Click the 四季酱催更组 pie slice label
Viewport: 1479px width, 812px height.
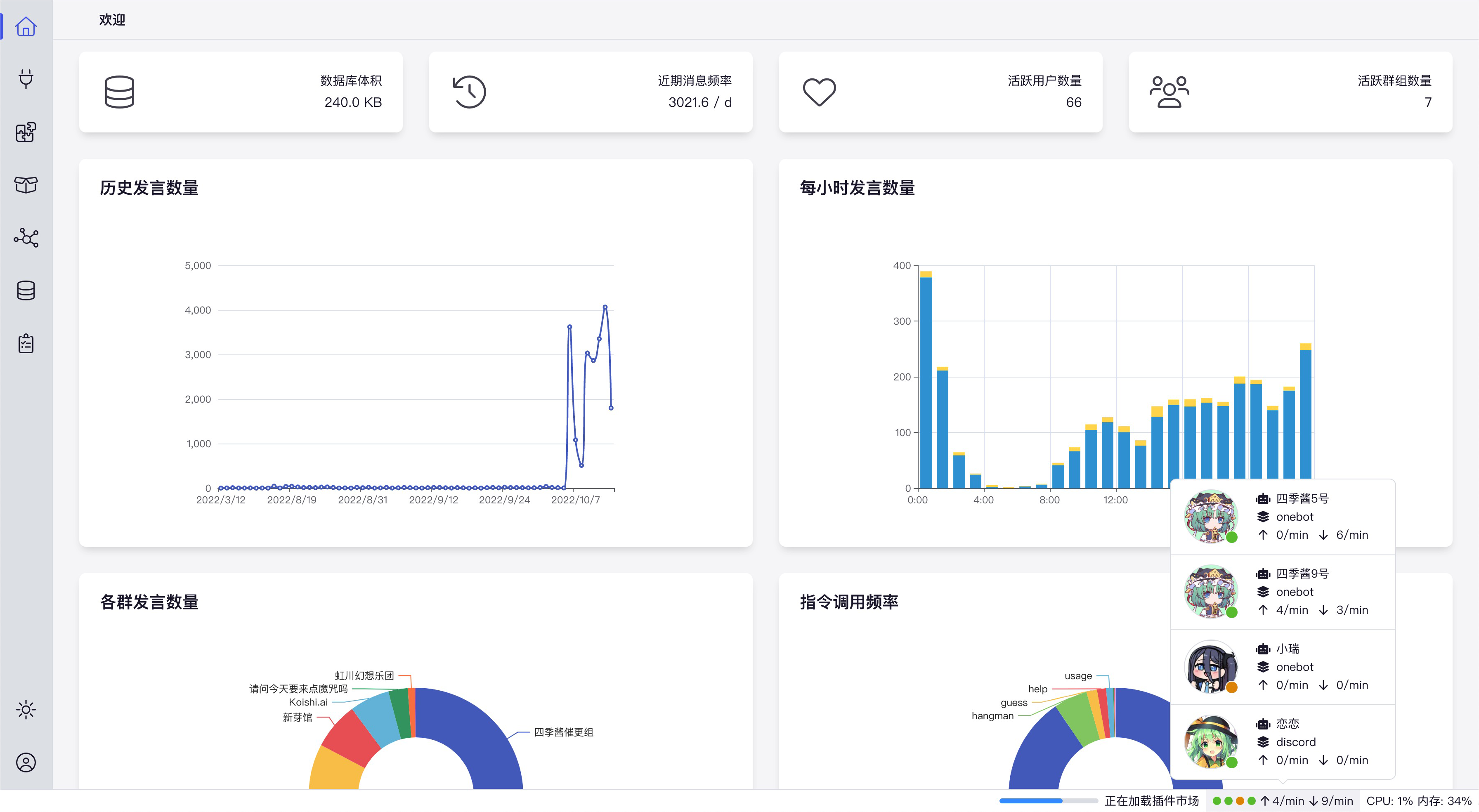pos(563,732)
